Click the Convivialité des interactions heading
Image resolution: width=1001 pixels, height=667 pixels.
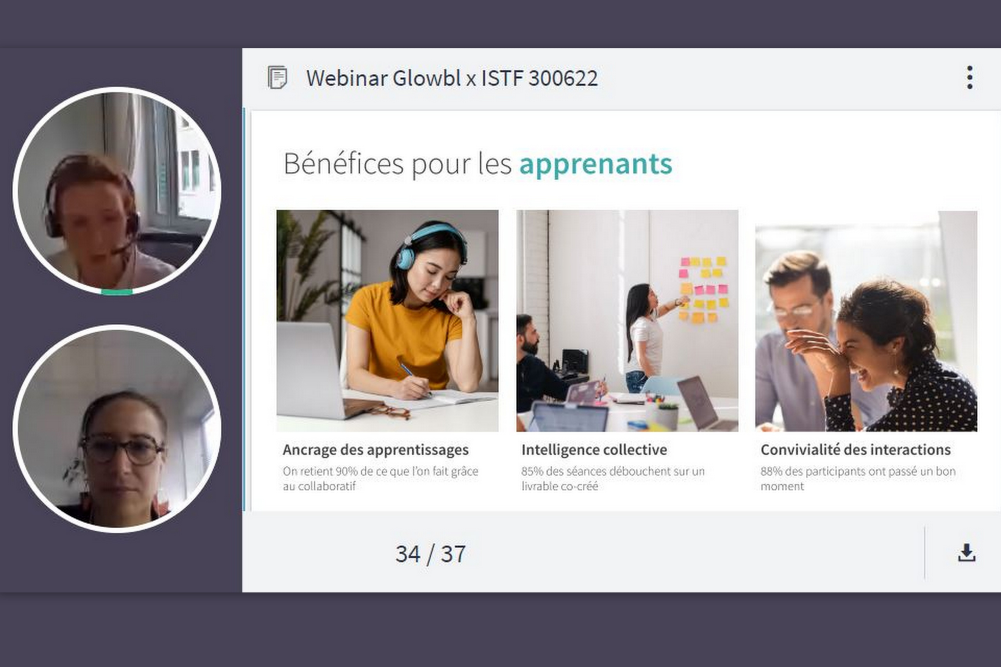855,449
